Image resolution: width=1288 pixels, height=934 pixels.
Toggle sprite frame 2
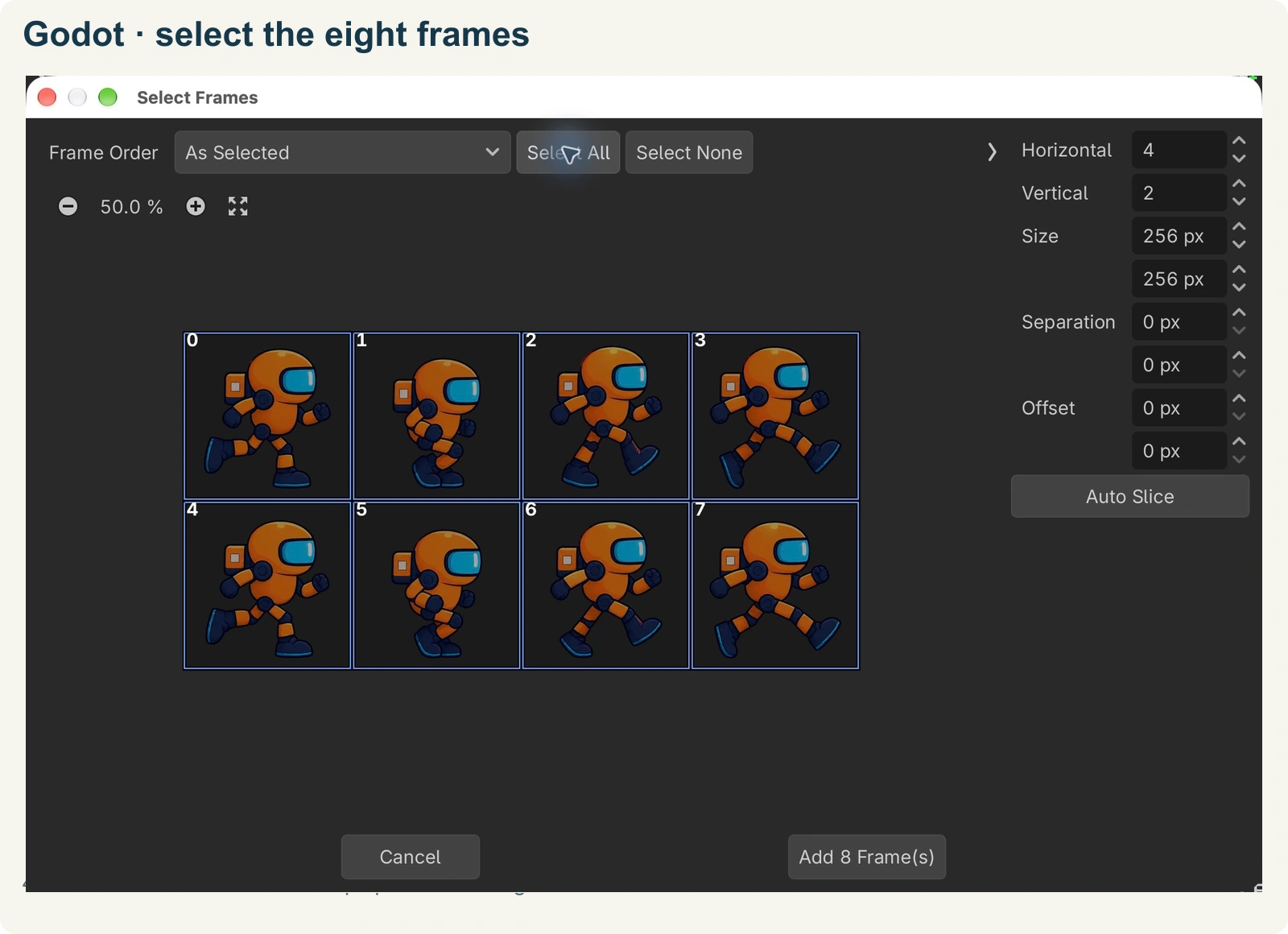(x=606, y=416)
